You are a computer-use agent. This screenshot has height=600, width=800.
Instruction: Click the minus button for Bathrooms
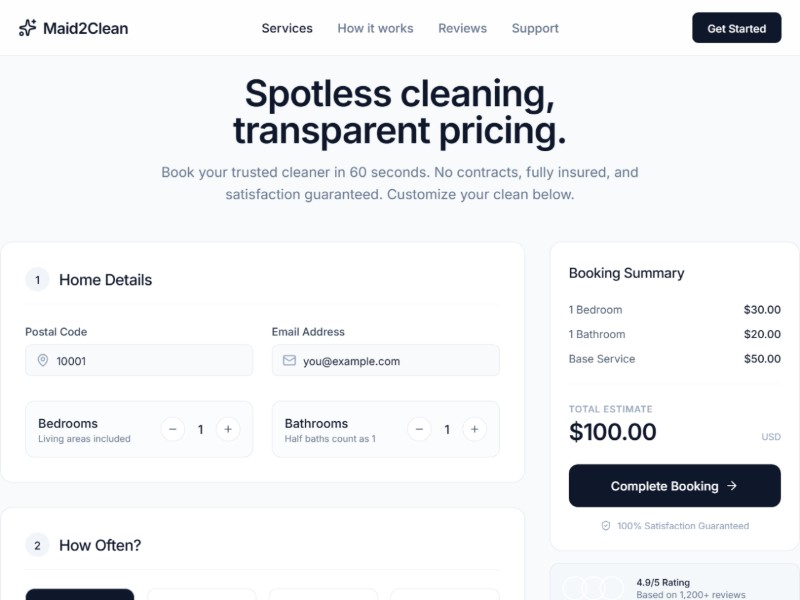click(419, 429)
